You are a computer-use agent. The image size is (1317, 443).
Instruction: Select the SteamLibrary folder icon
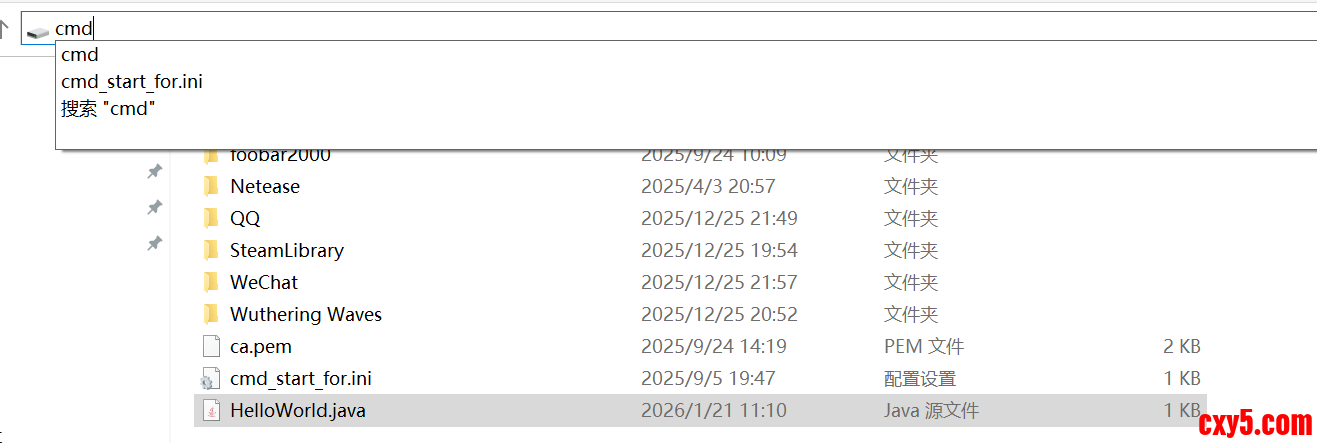click(210, 250)
